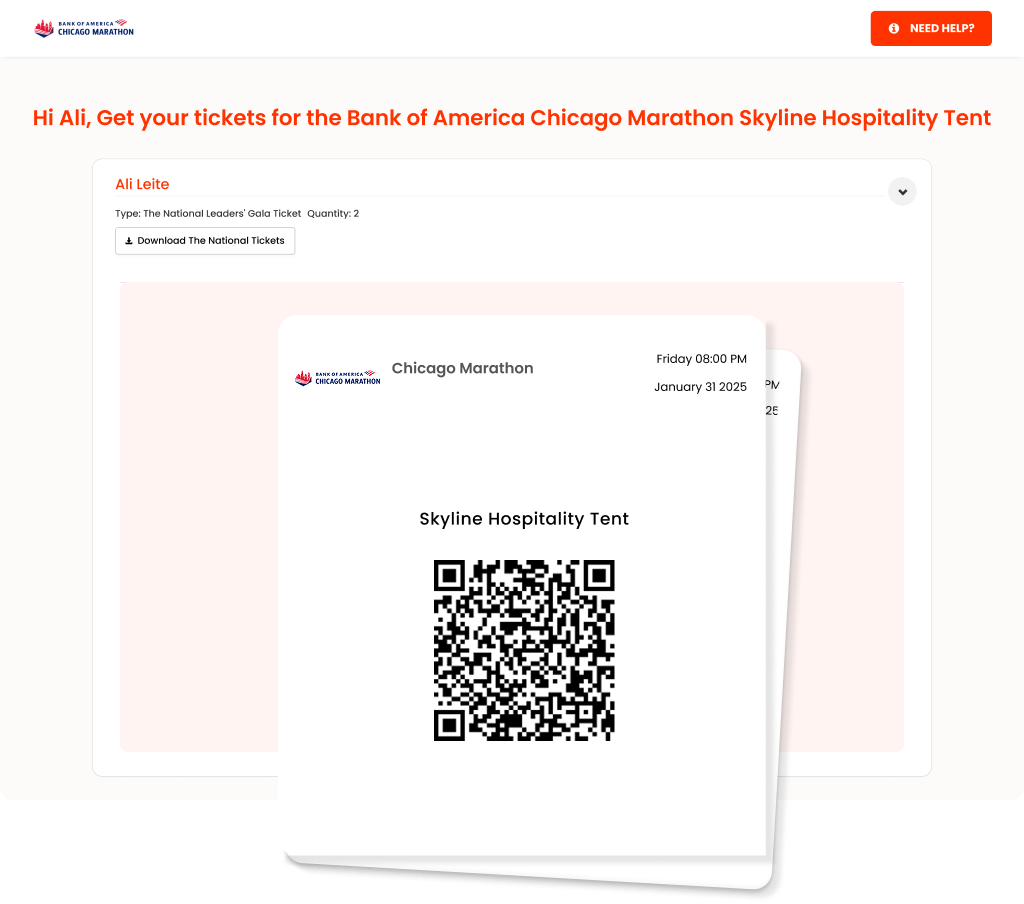The image size is (1024, 904).
Task: Click the Chicago Marathon logo on ticket
Action: 338,378
